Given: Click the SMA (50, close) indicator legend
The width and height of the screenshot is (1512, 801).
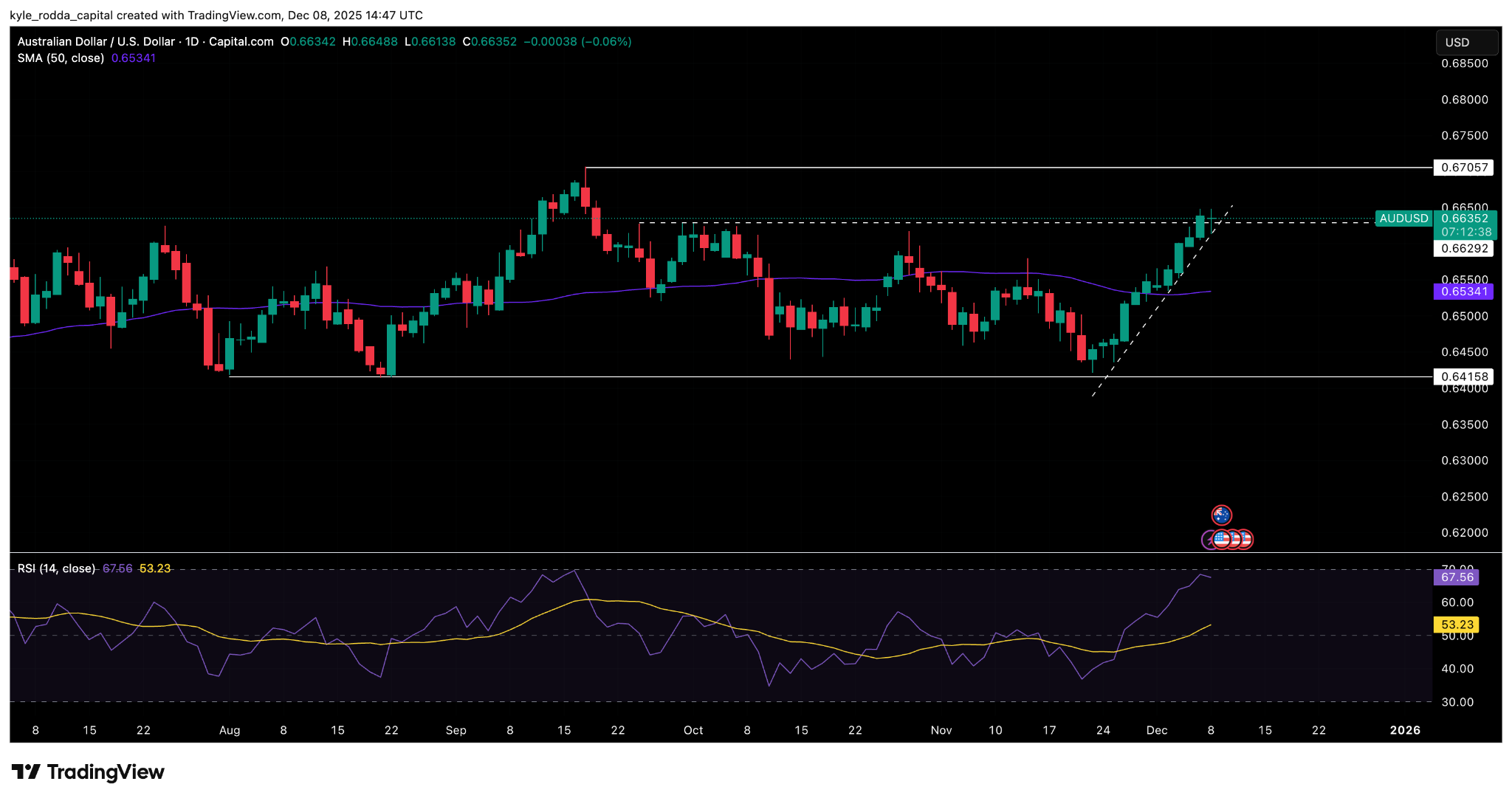Looking at the screenshot, I should click(x=61, y=58).
